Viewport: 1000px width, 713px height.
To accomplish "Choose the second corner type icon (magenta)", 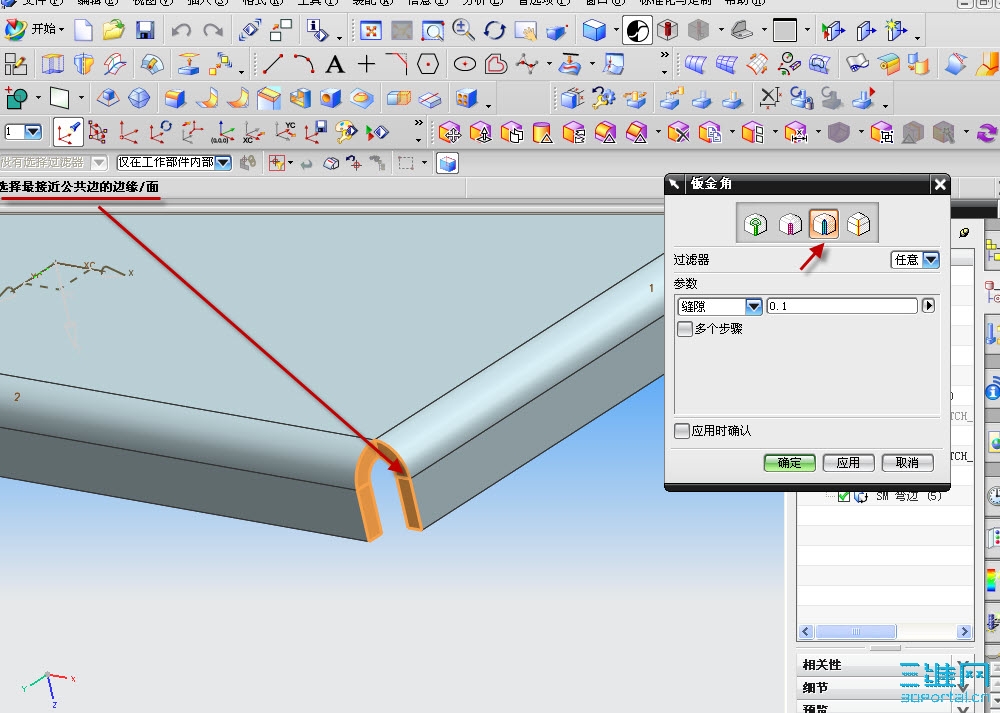I will click(790, 224).
